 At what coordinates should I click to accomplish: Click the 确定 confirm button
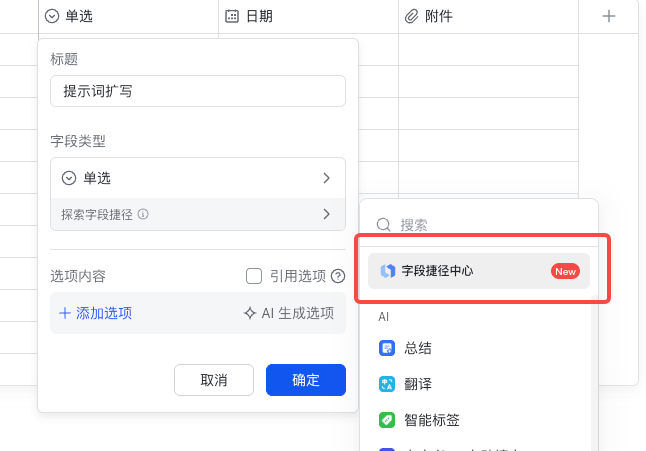pos(306,380)
